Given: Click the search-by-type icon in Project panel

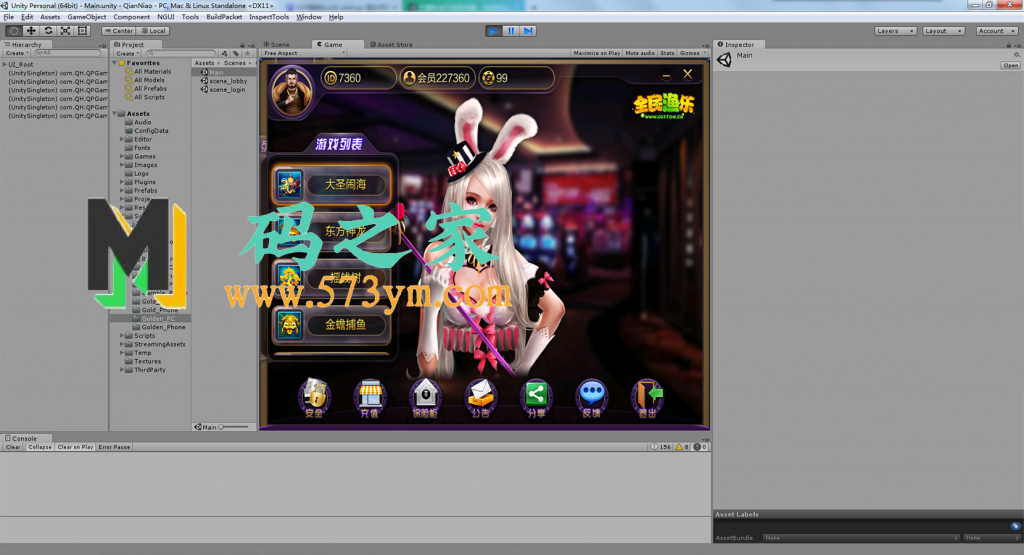Looking at the screenshot, I should coord(225,54).
